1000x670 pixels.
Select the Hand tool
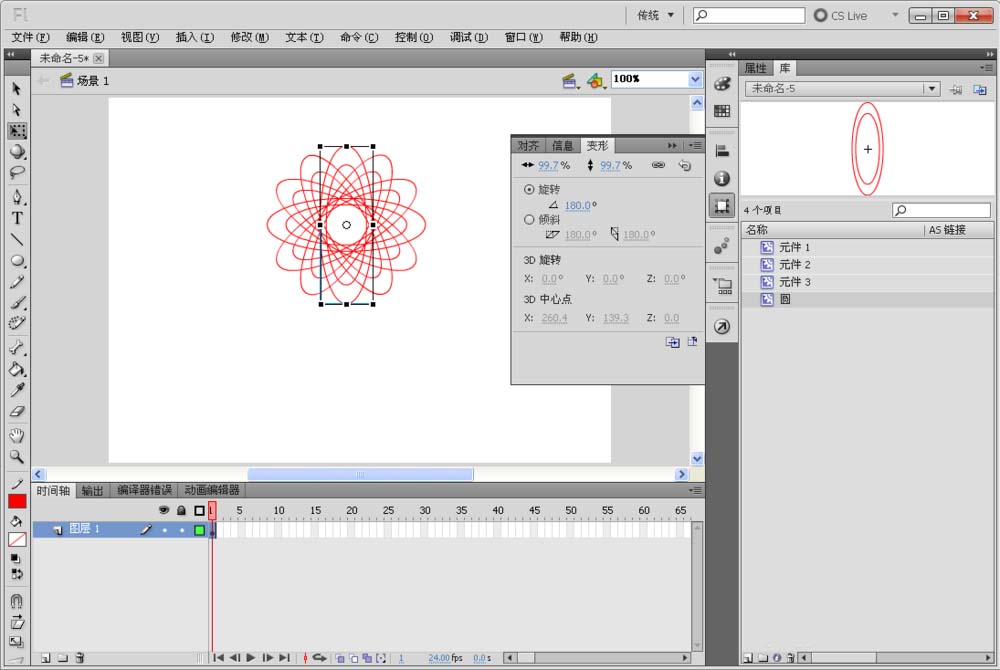click(x=17, y=435)
